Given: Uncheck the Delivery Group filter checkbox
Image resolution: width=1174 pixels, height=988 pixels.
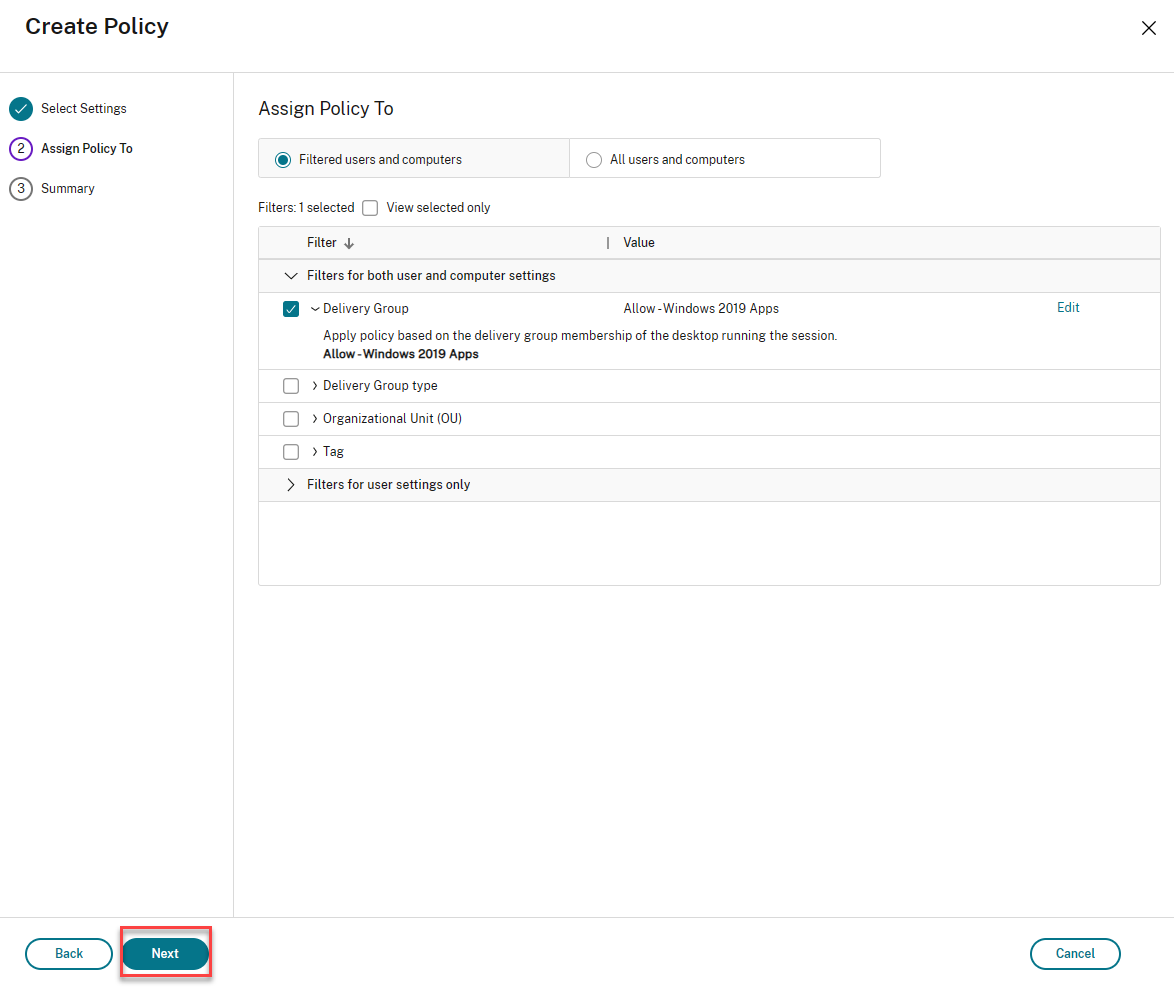Looking at the screenshot, I should tap(291, 309).
